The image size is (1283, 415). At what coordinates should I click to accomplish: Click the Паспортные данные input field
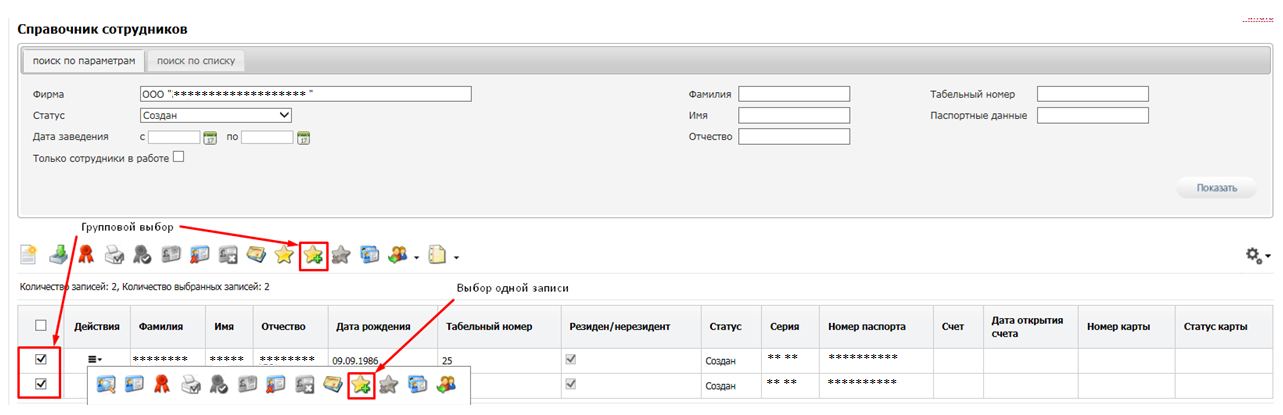pos(1093,115)
